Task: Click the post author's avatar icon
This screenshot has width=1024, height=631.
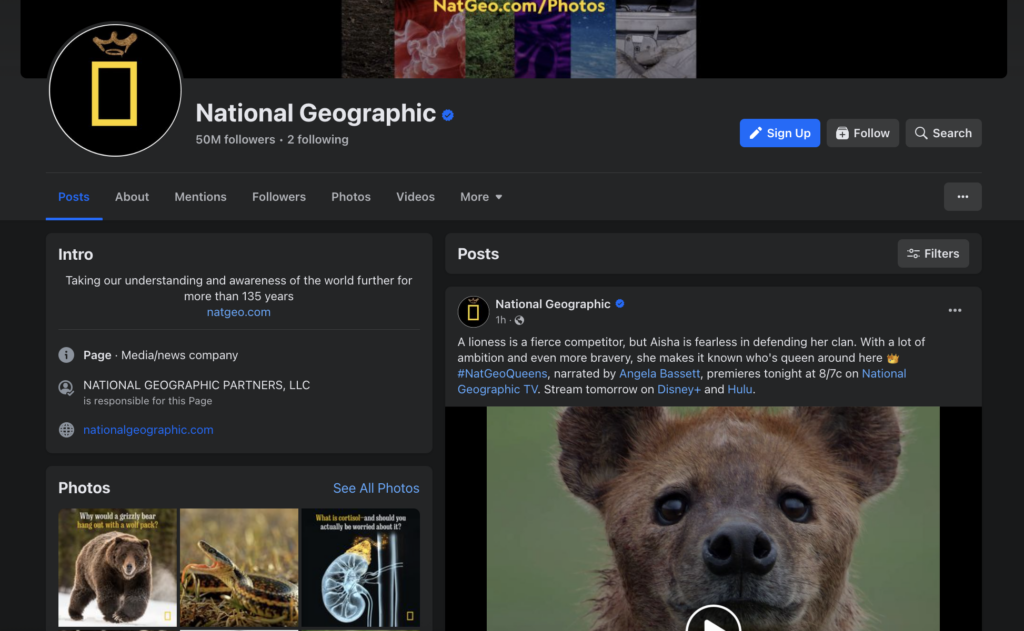Action: pyautogui.click(x=473, y=312)
